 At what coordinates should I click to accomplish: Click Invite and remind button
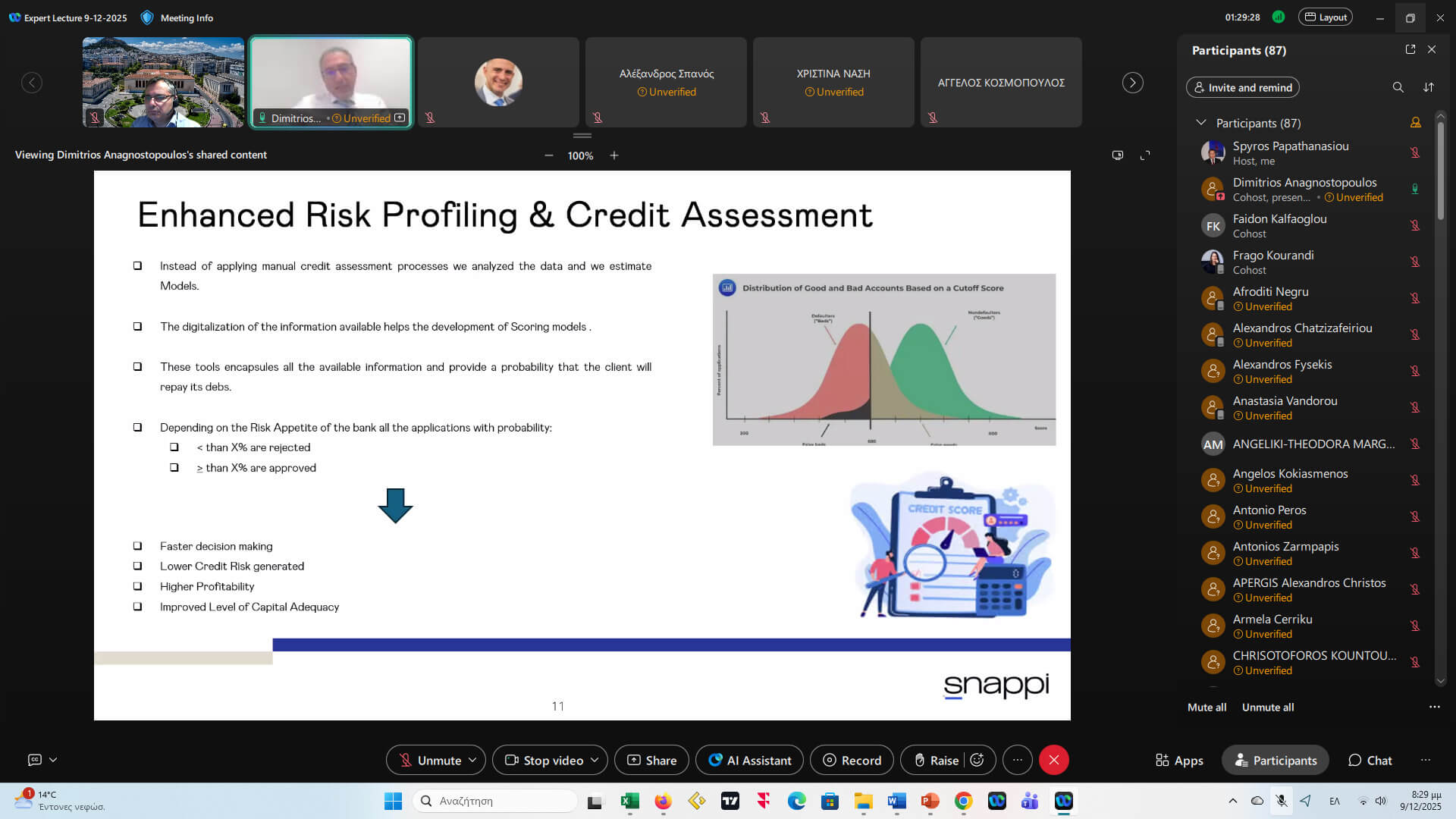tap(1242, 87)
